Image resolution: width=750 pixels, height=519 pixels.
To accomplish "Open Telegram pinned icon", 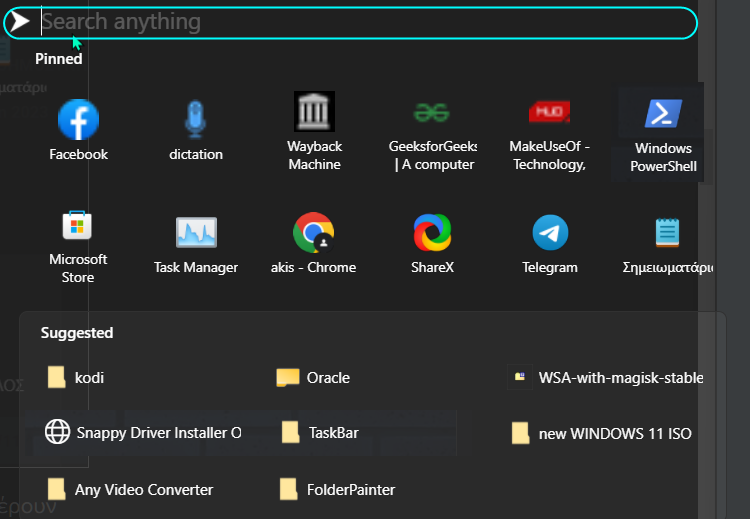I will [550, 232].
